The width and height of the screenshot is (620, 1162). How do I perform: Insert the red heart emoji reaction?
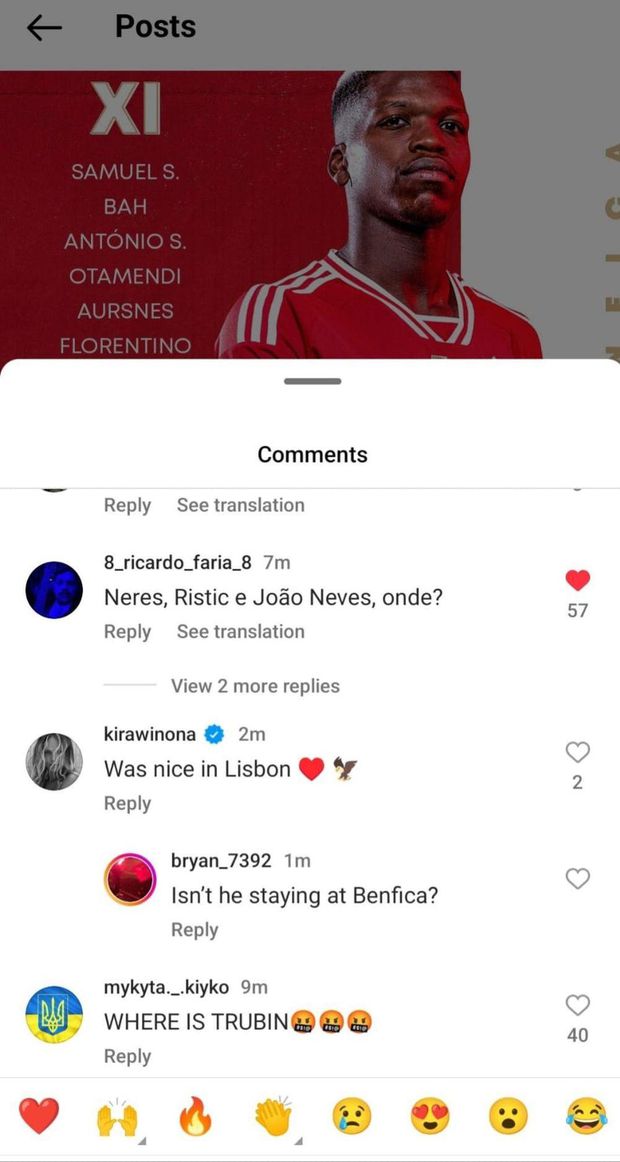coord(39,1116)
